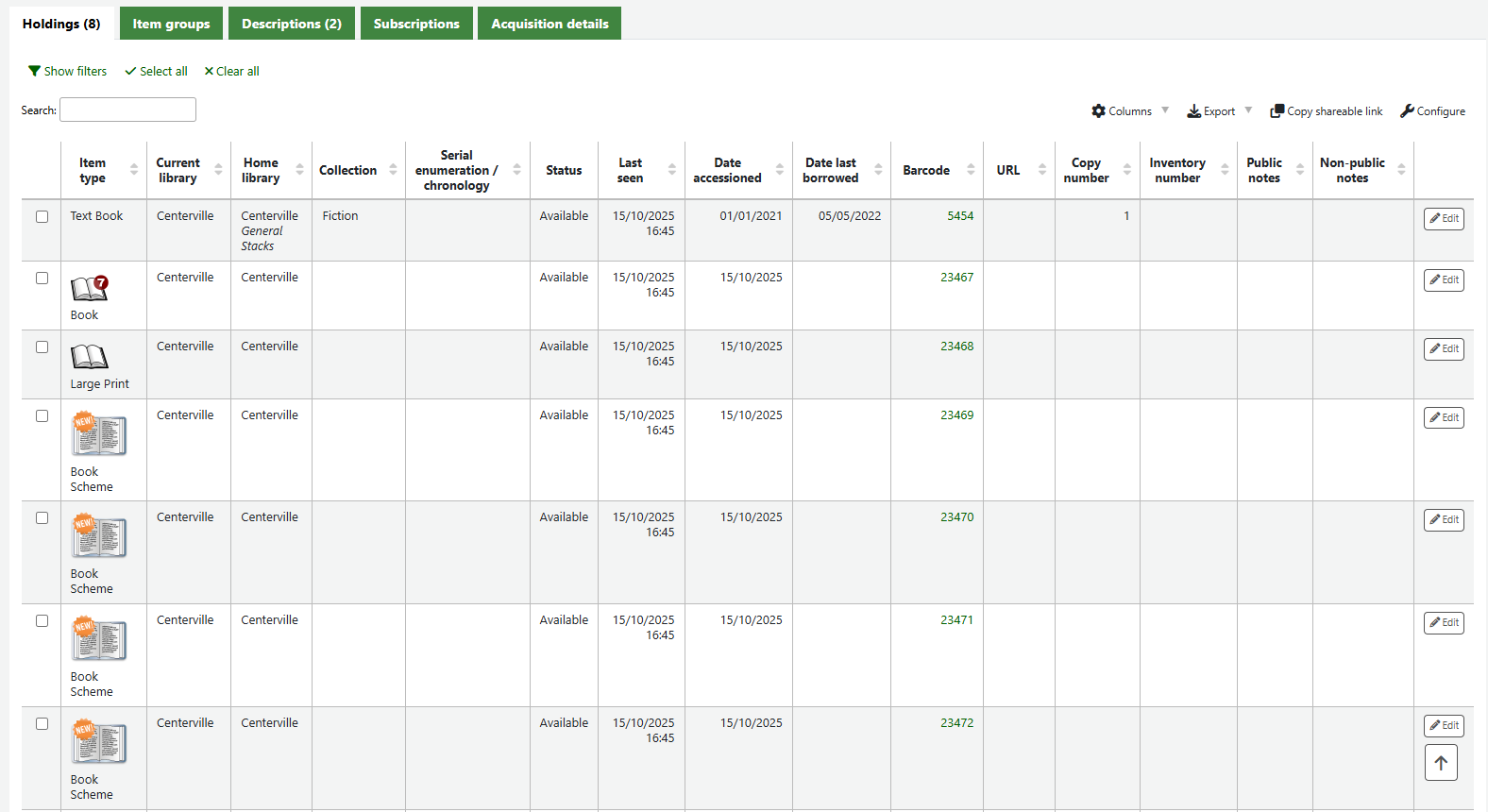The width and height of the screenshot is (1488, 812).
Task: Show filters using the funnel icon
Action: (67, 72)
